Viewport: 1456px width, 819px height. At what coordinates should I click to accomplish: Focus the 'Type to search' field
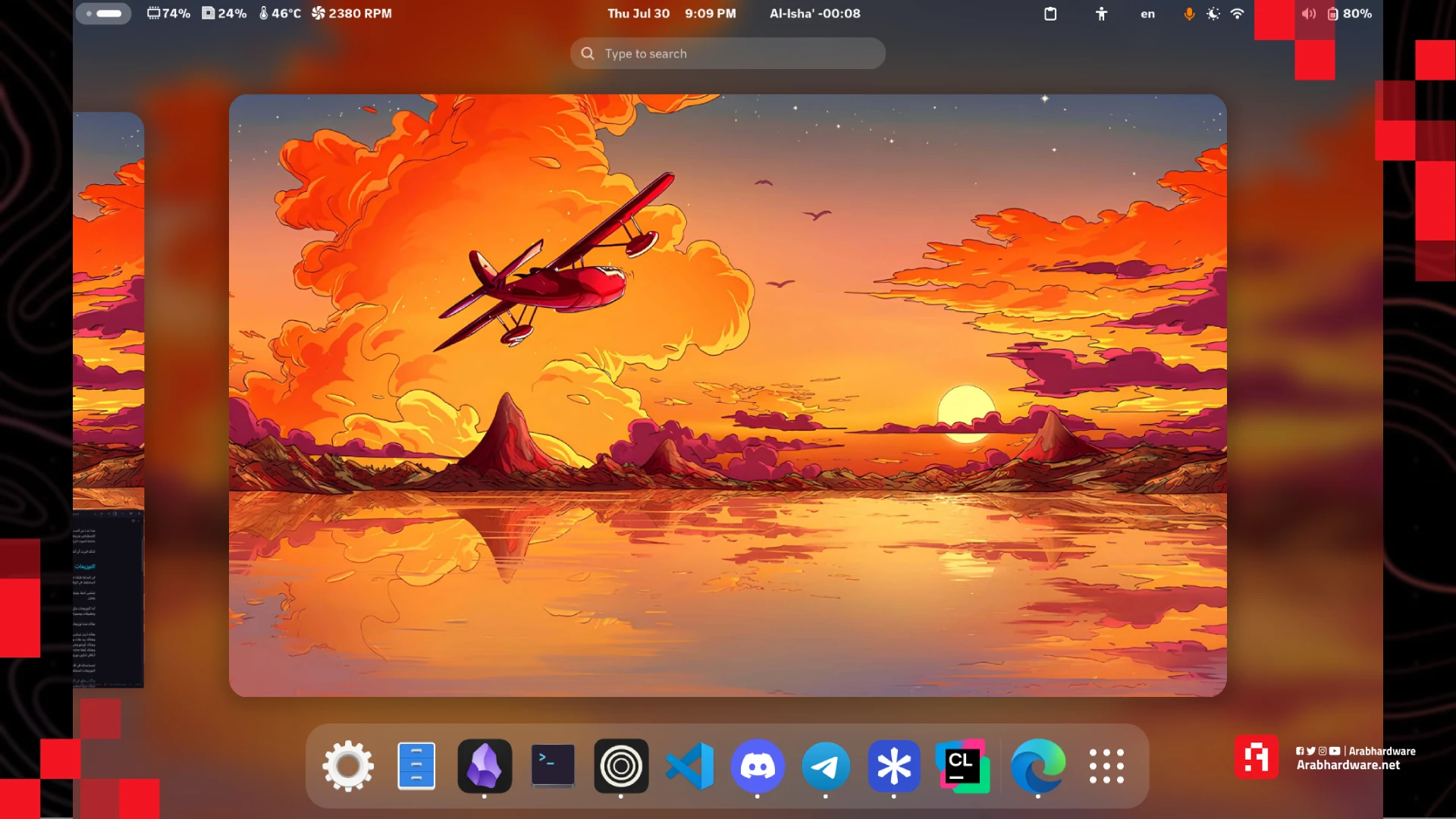(x=728, y=54)
